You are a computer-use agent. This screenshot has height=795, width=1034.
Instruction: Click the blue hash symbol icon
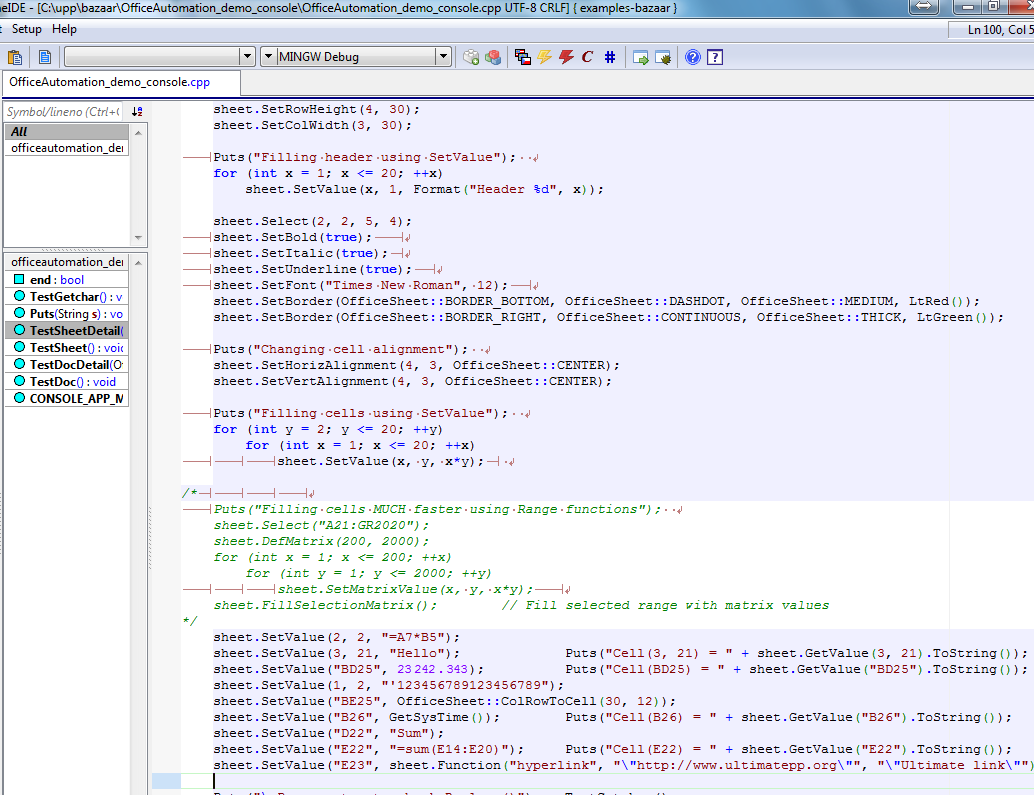(x=610, y=57)
